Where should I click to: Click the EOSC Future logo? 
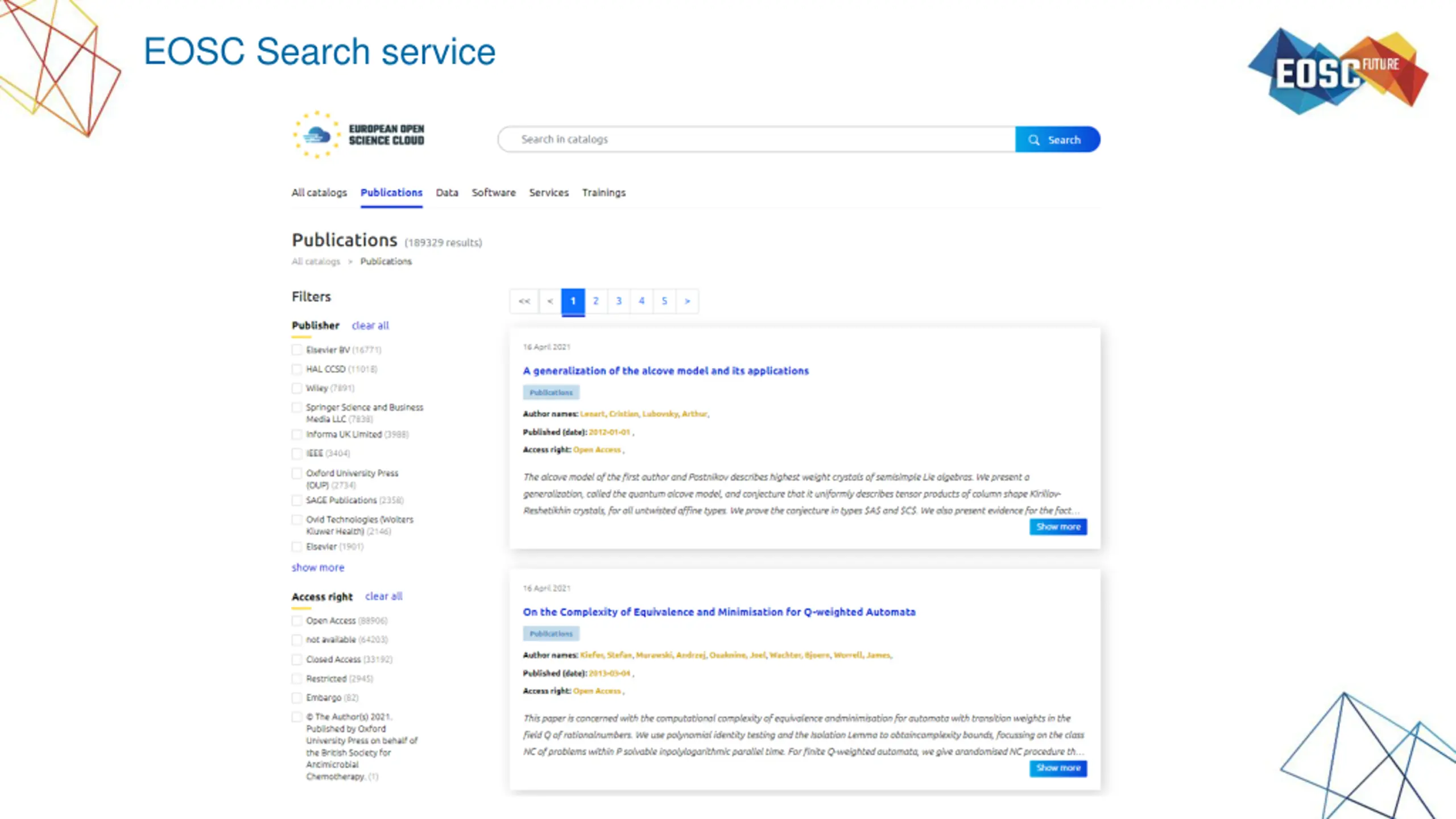1338,72
